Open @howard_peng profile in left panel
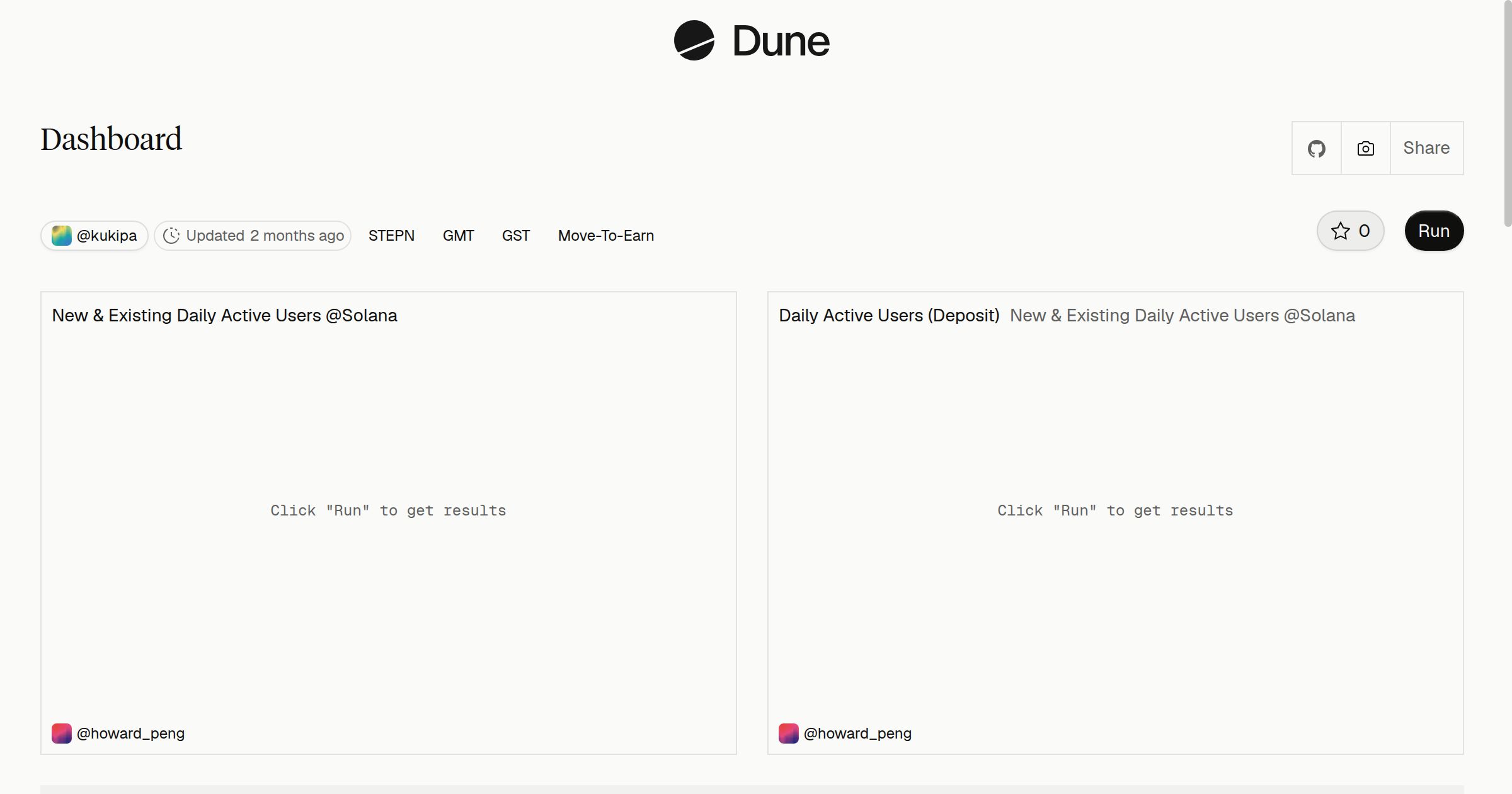Image resolution: width=1512 pixels, height=794 pixels. [x=130, y=734]
